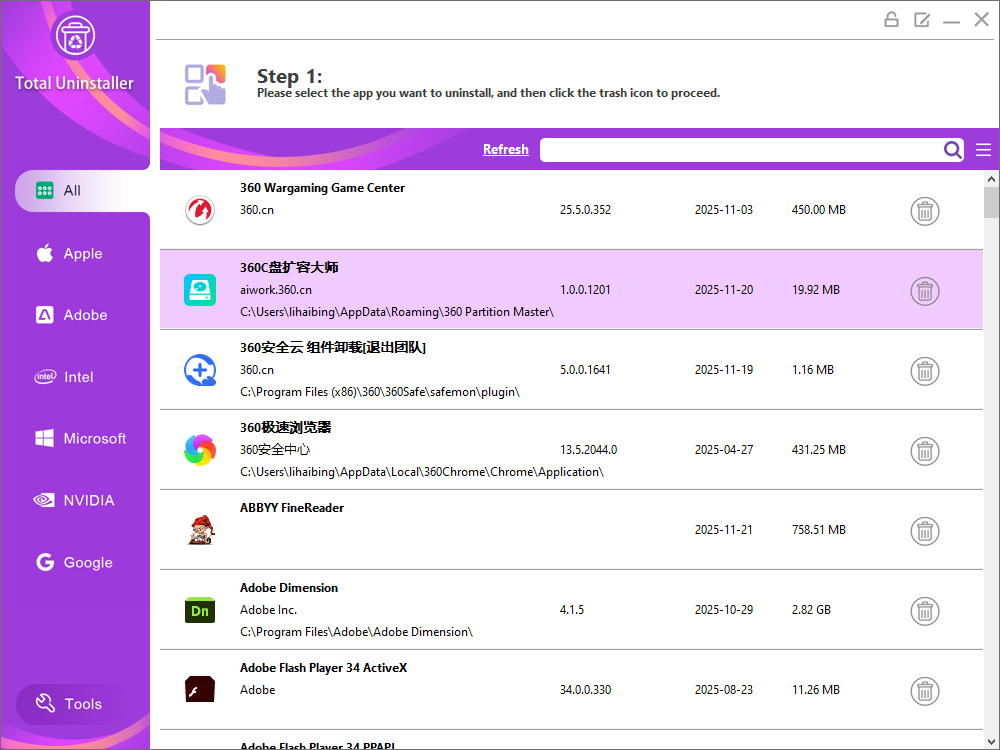Select the ABBYY FineReader name
The height and width of the screenshot is (750, 1000).
tap(291, 508)
